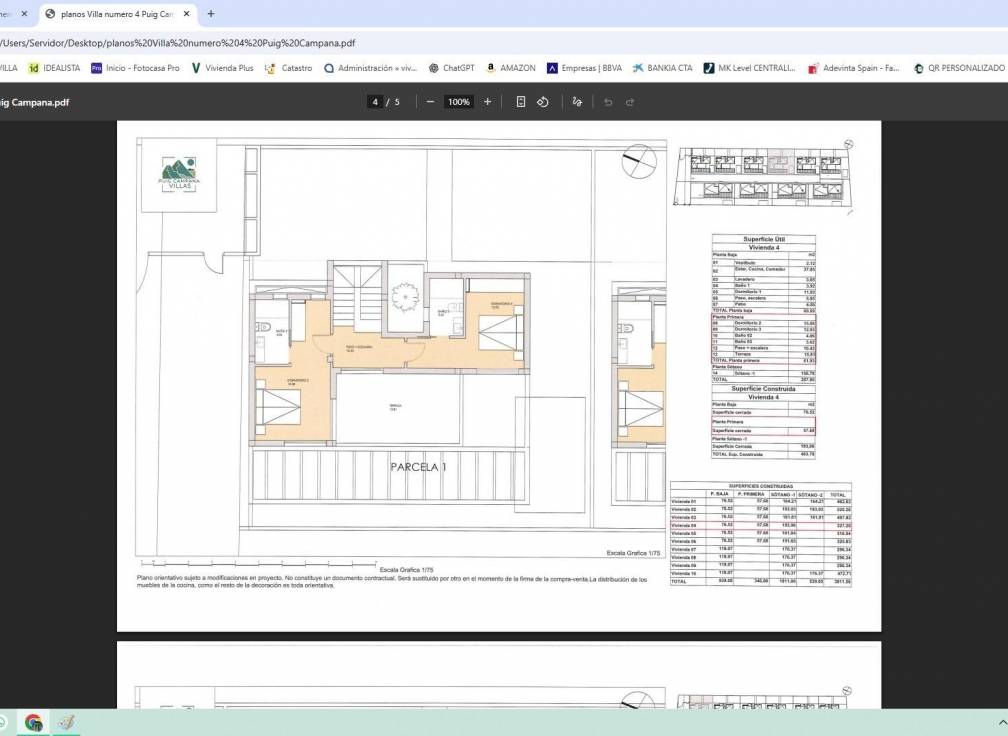Viewport: 1008px width, 736px height.
Task: Click the undo arrow in PDF toolbar
Action: pos(607,102)
